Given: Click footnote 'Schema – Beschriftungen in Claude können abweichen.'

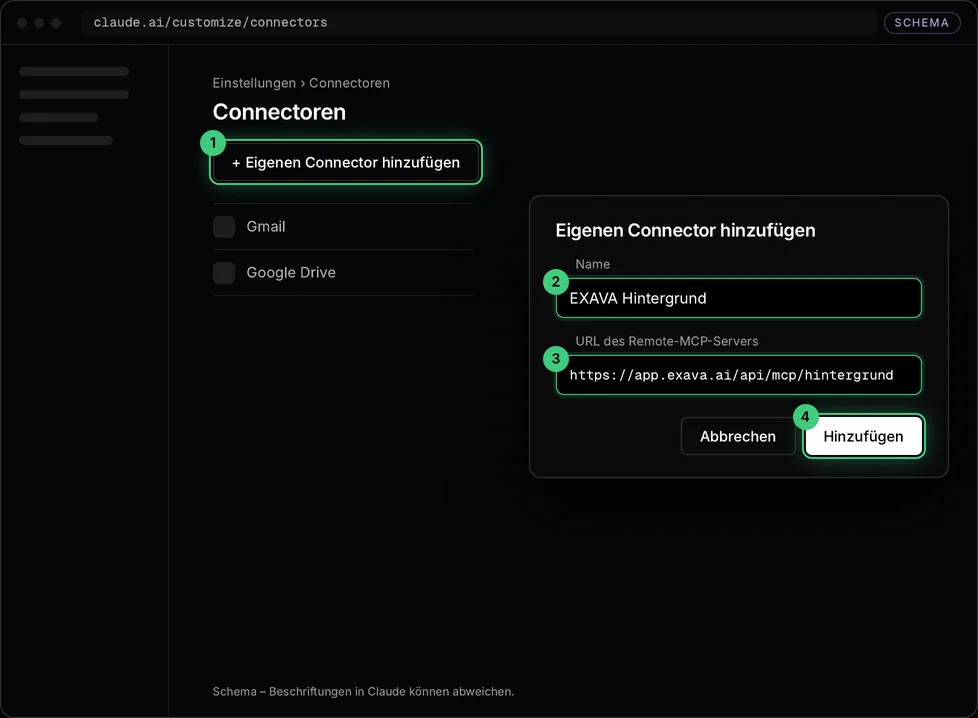Looking at the screenshot, I should pyautogui.click(x=363, y=691).
